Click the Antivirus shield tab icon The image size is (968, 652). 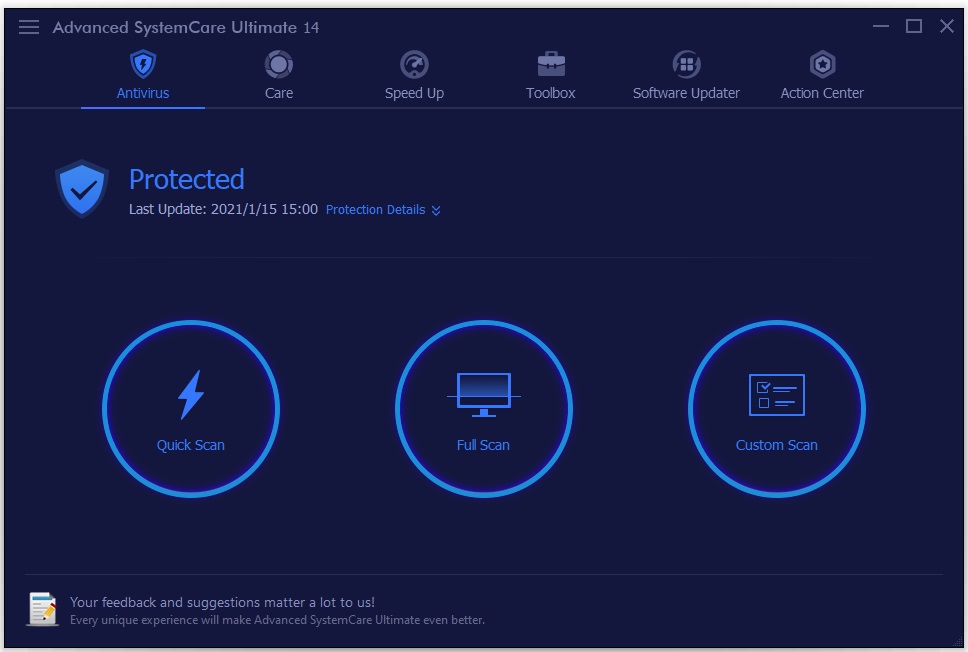(x=143, y=64)
